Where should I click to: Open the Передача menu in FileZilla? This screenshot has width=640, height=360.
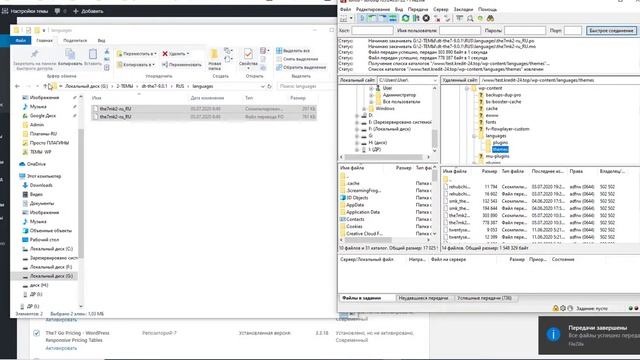pyautogui.click(x=418, y=9)
